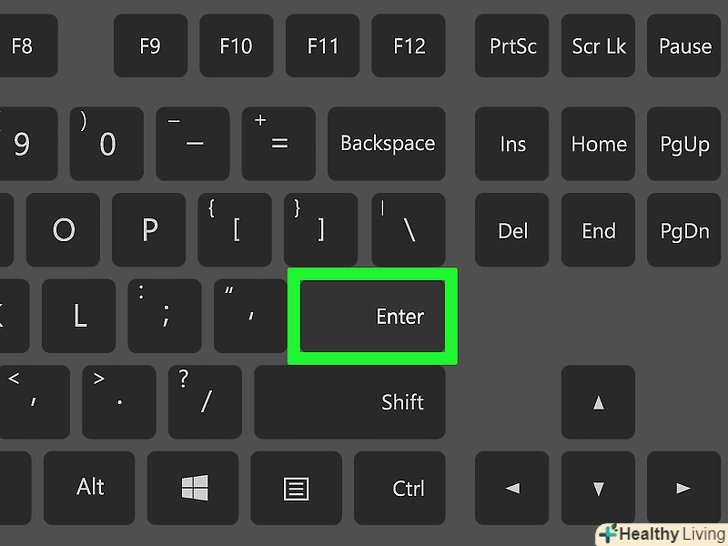The height and width of the screenshot is (546, 728).
Task: Click the Home key
Action: pos(598,143)
